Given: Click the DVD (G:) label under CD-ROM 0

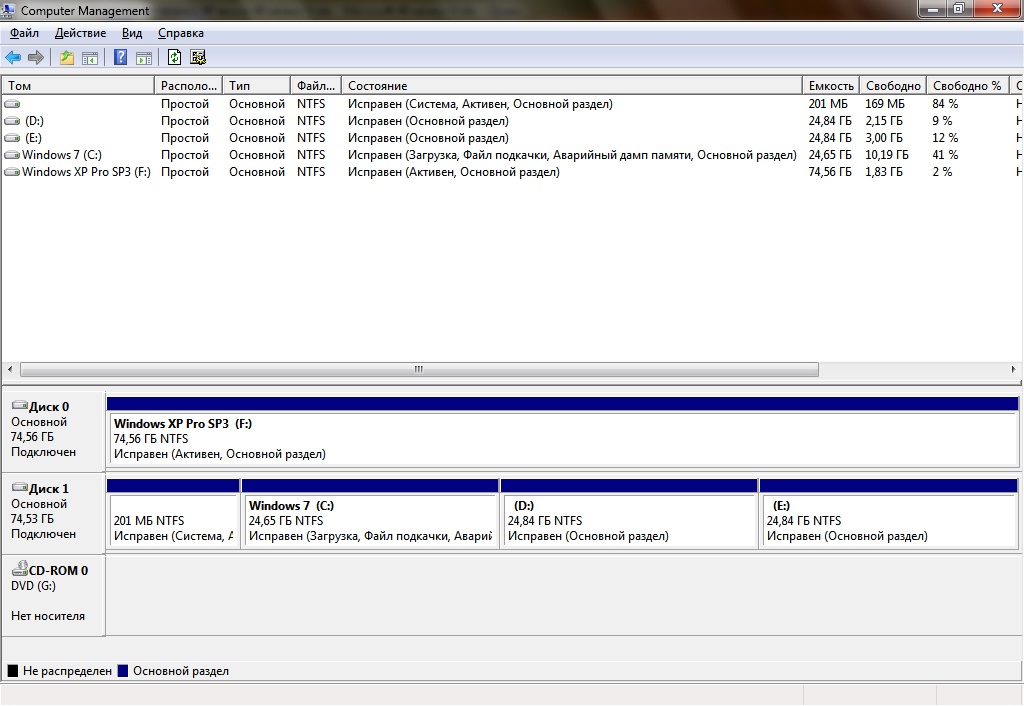Looking at the screenshot, I should tap(33, 586).
